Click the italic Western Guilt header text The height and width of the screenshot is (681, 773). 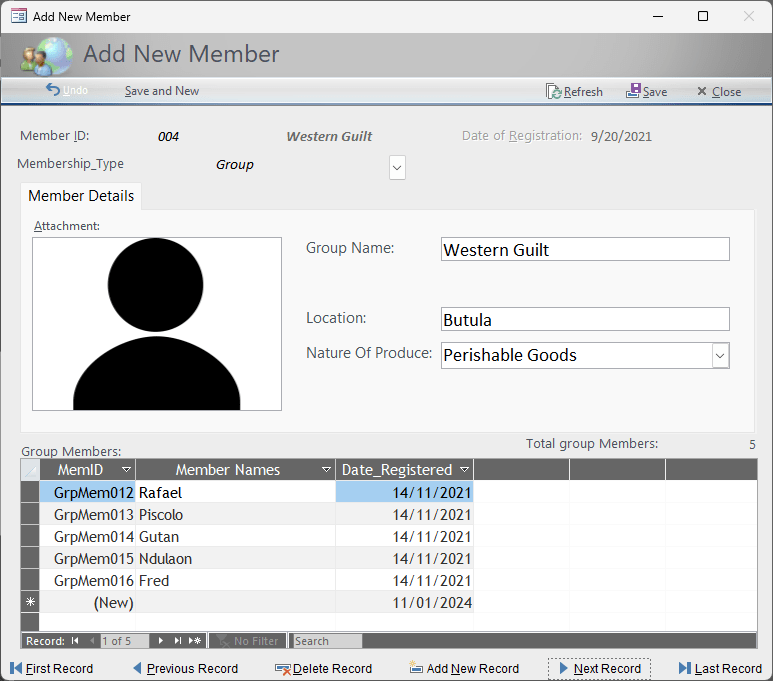point(329,137)
